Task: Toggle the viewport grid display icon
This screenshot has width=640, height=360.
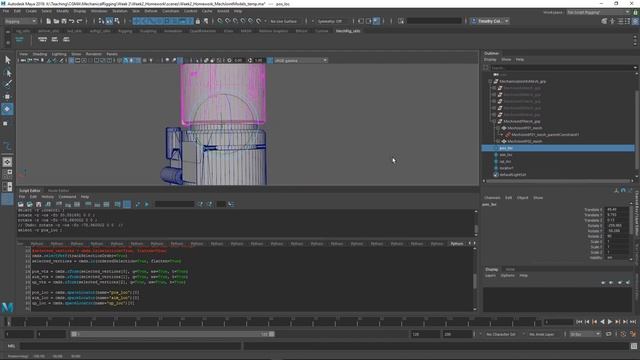Action: pyautogui.click(x=71, y=60)
